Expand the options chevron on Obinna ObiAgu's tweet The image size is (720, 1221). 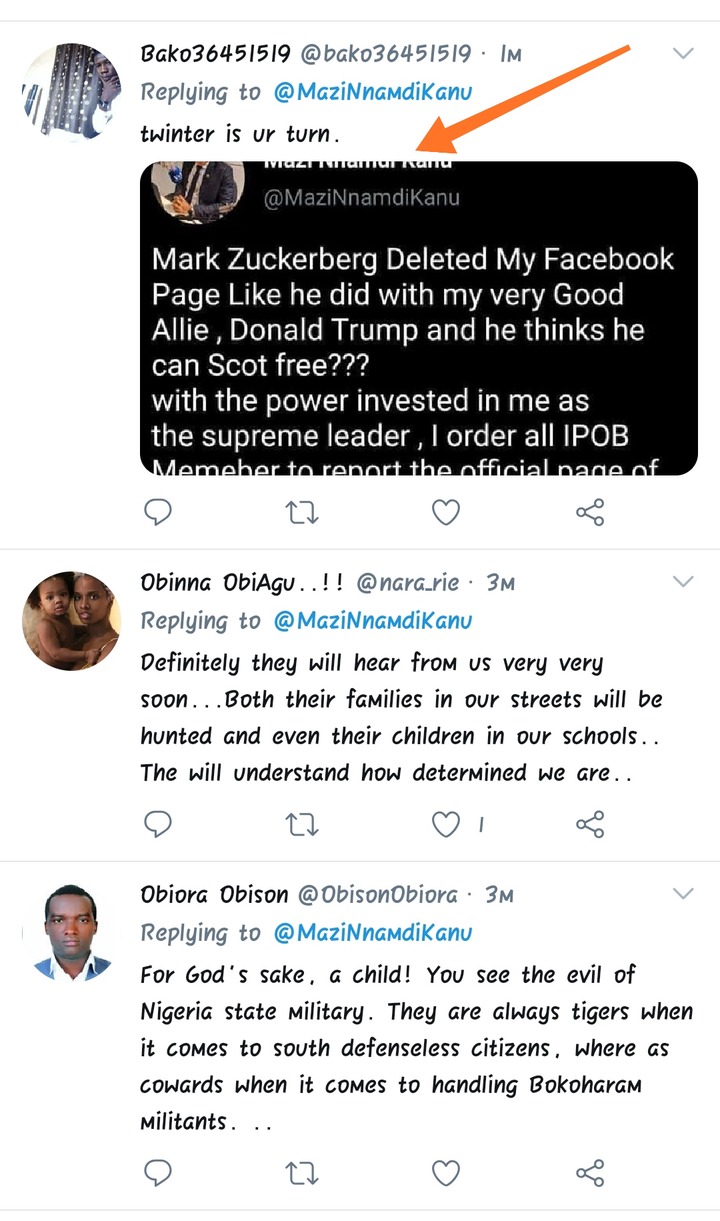[x=683, y=582]
